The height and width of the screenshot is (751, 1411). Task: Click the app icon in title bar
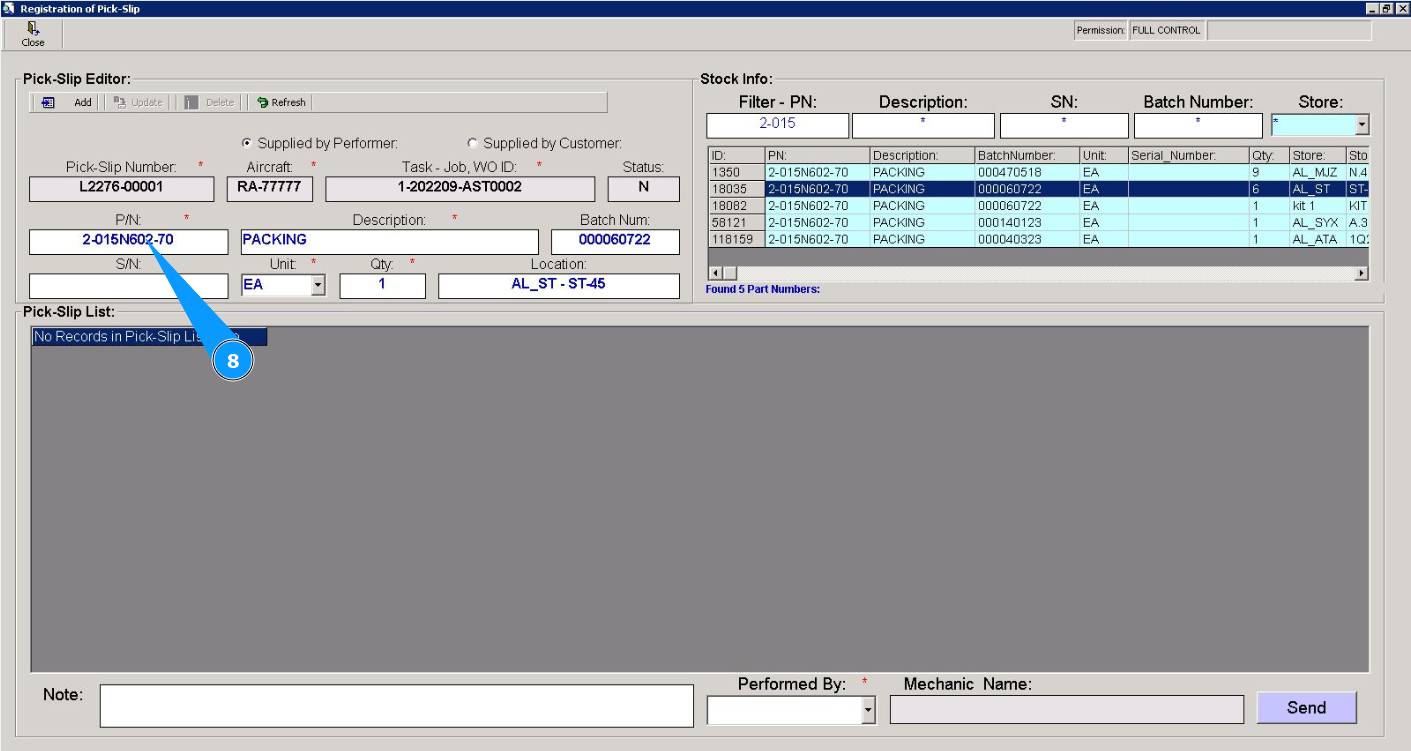pos(9,8)
